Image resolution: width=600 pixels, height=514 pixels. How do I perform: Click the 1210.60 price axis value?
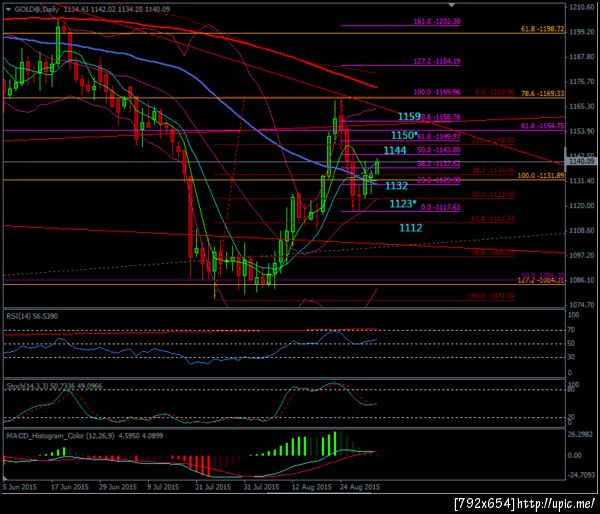point(582,7)
